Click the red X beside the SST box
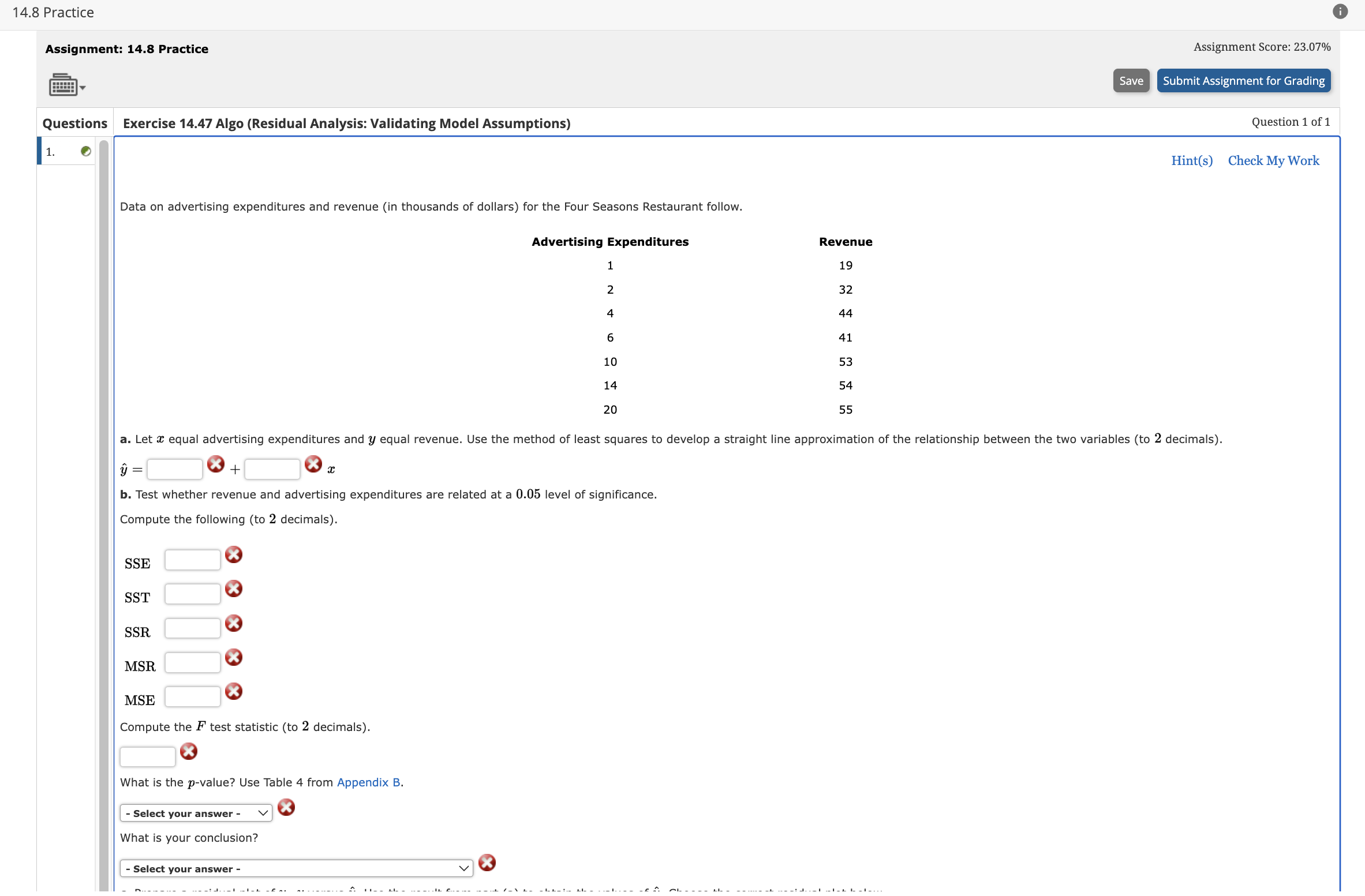Viewport: 1365px width, 896px height. (233, 588)
